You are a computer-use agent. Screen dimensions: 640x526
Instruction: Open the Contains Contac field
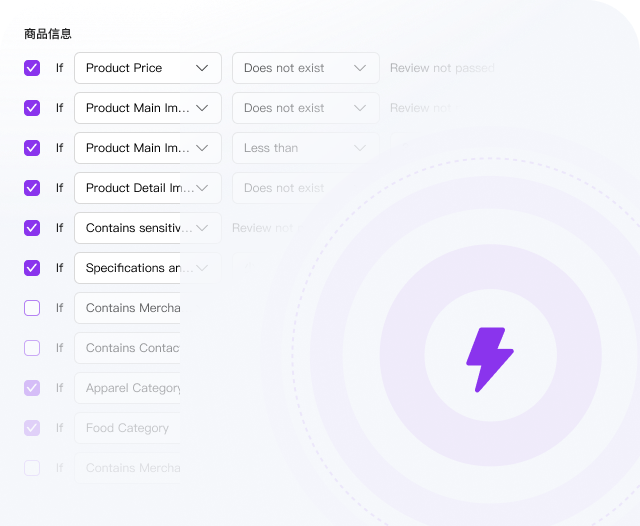(127, 348)
